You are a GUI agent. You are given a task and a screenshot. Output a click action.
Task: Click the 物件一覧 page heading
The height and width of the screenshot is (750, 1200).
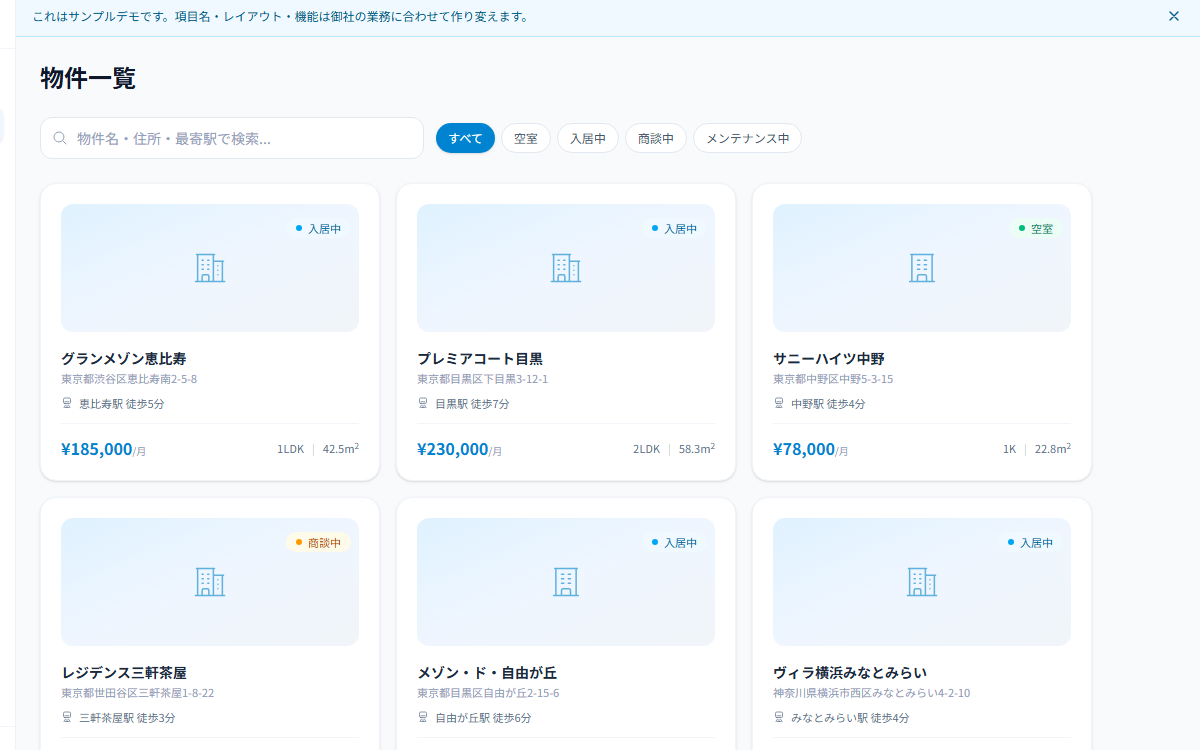tap(88, 78)
